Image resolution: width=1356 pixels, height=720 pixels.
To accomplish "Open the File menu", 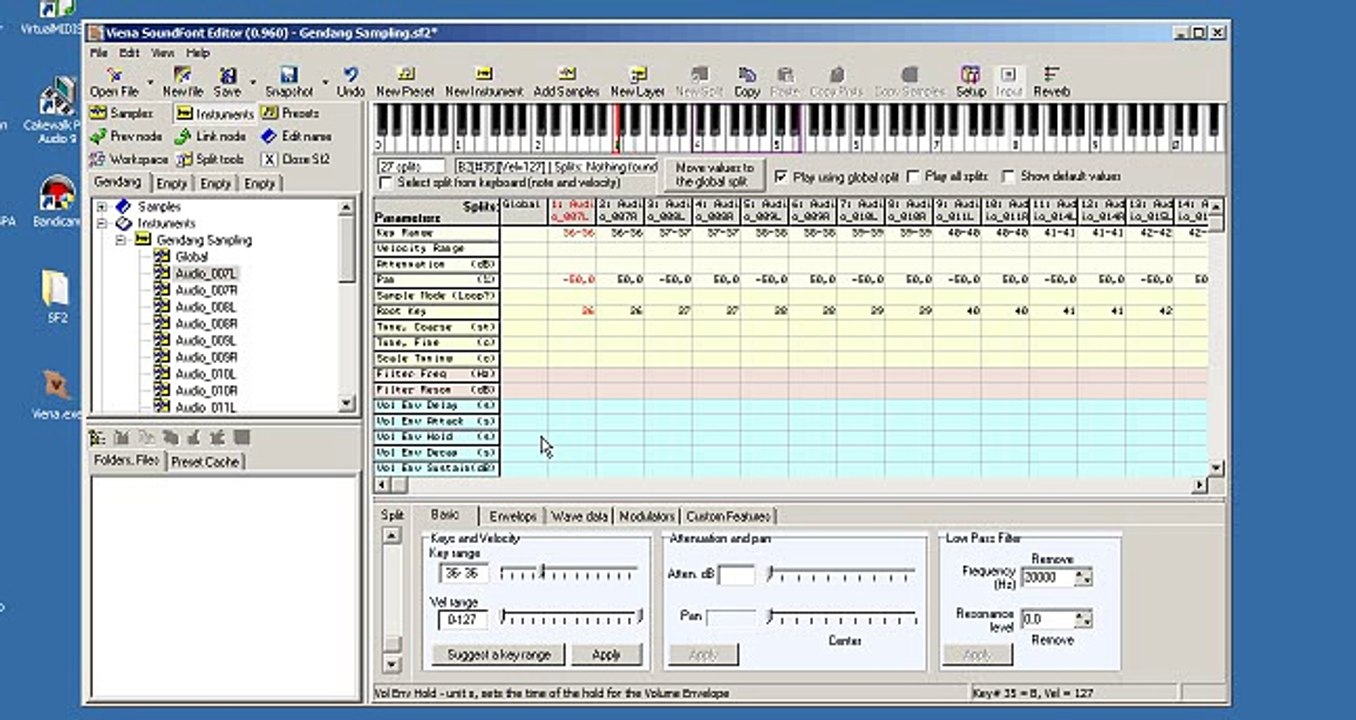I will (x=98, y=53).
